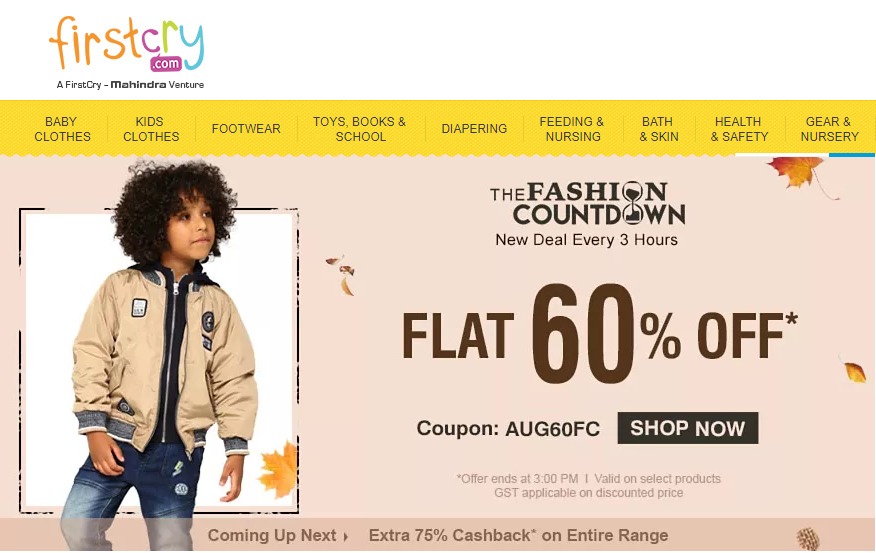Go to Toys, Books & School
Image resolution: width=876 pixels, height=553 pixels.
point(360,129)
